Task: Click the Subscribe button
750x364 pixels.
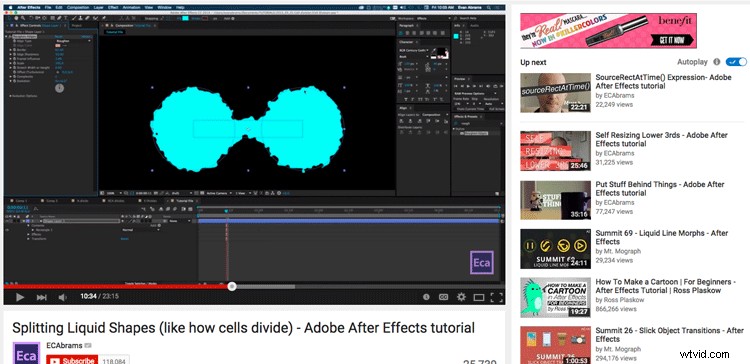Action: (72, 361)
